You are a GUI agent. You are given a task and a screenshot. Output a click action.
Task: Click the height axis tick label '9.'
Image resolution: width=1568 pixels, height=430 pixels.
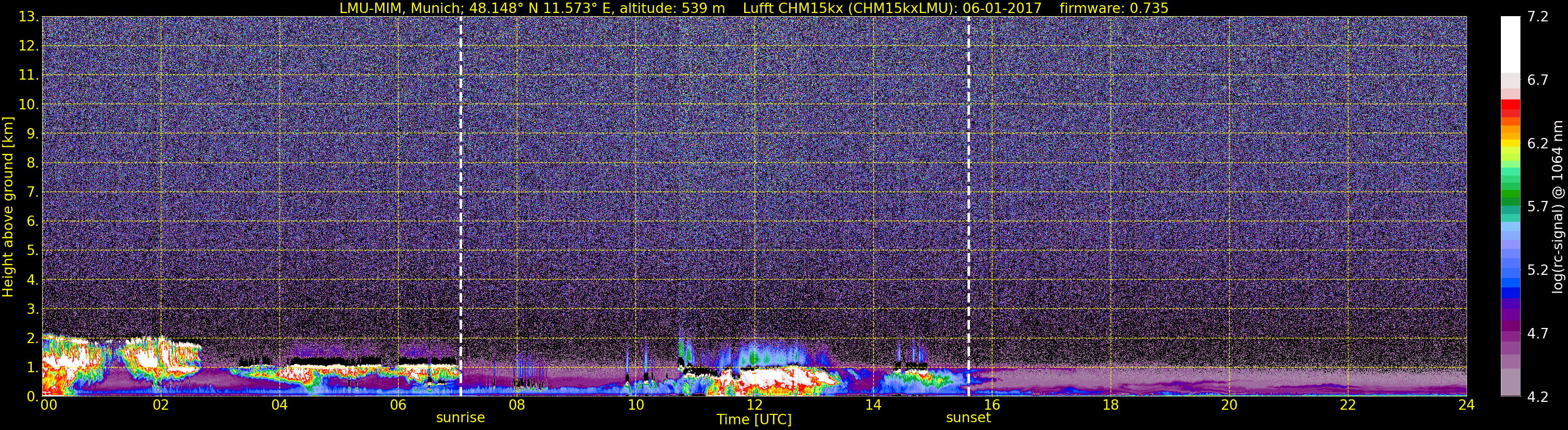pos(32,133)
